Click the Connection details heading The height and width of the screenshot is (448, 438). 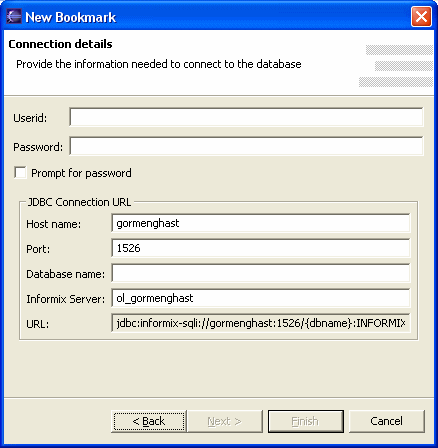60,44
